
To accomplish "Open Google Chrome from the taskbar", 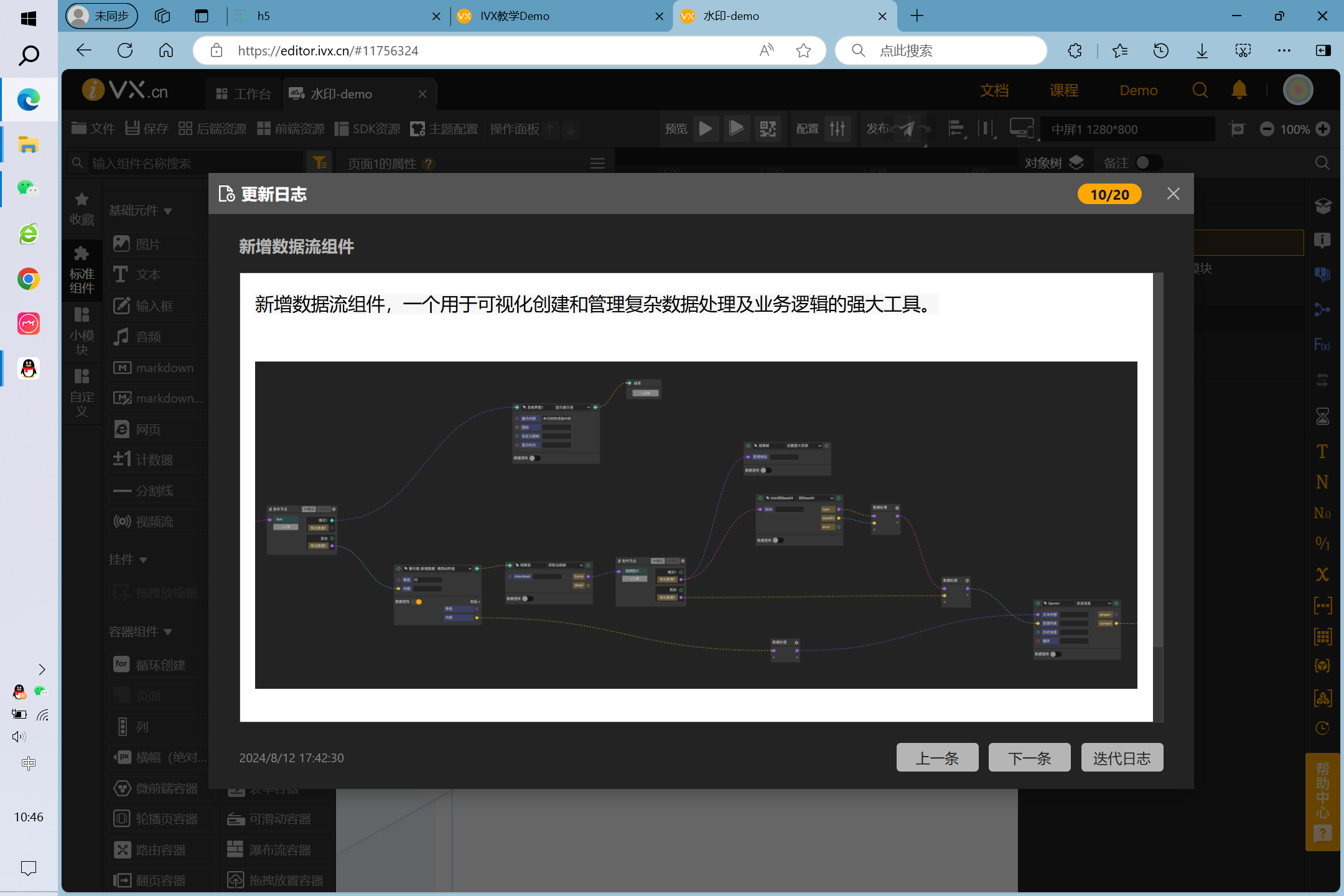I will pos(29,279).
